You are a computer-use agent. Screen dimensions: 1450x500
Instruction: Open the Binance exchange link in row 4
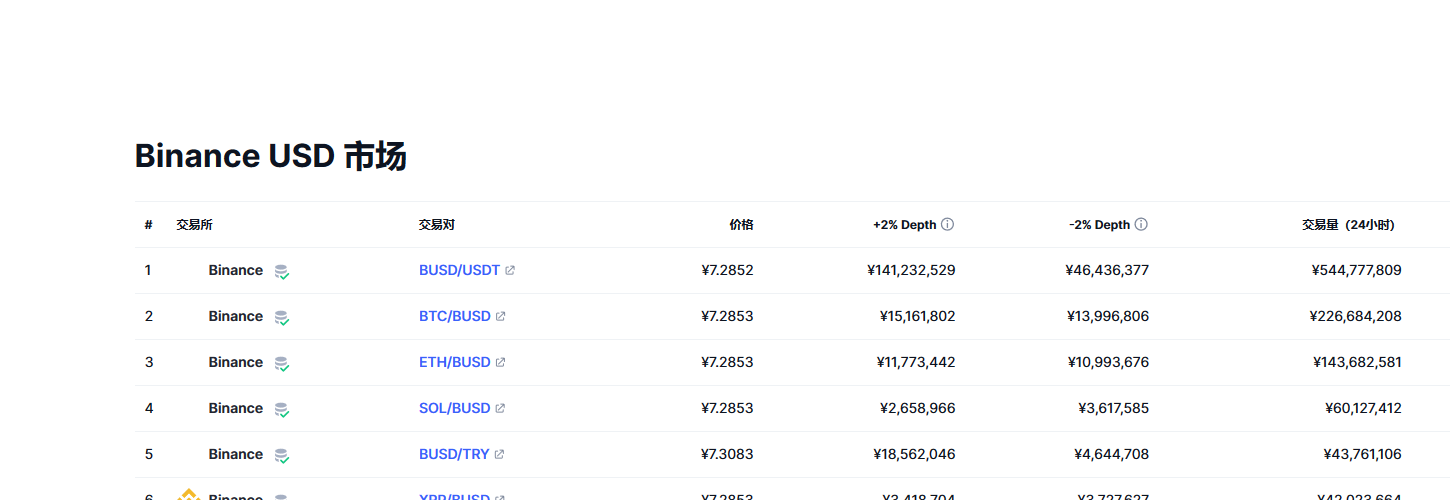click(235, 409)
